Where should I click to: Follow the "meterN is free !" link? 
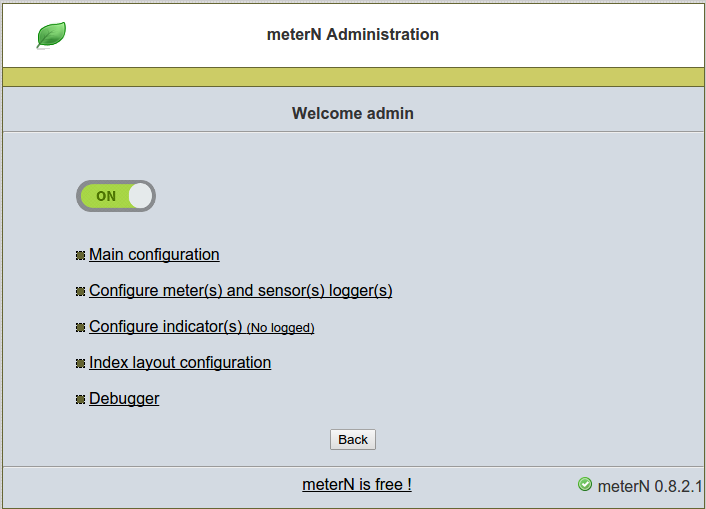point(357,485)
